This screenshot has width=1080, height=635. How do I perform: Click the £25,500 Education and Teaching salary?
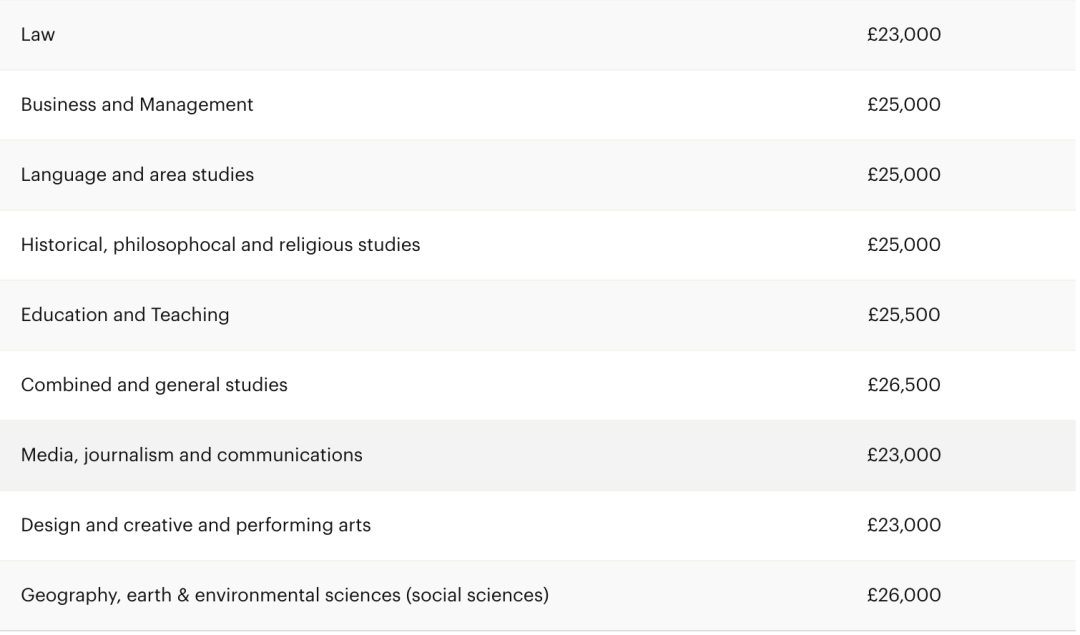pyautogui.click(x=904, y=315)
